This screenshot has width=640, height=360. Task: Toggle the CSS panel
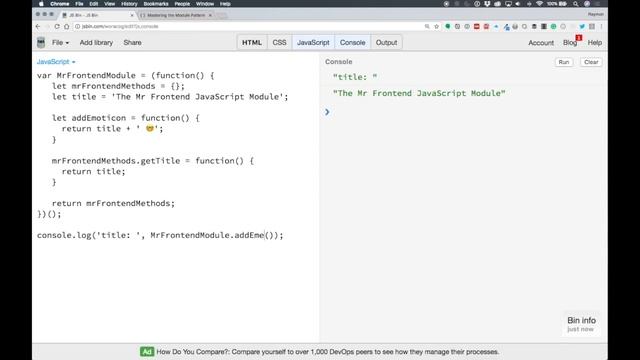click(x=280, y=42)
